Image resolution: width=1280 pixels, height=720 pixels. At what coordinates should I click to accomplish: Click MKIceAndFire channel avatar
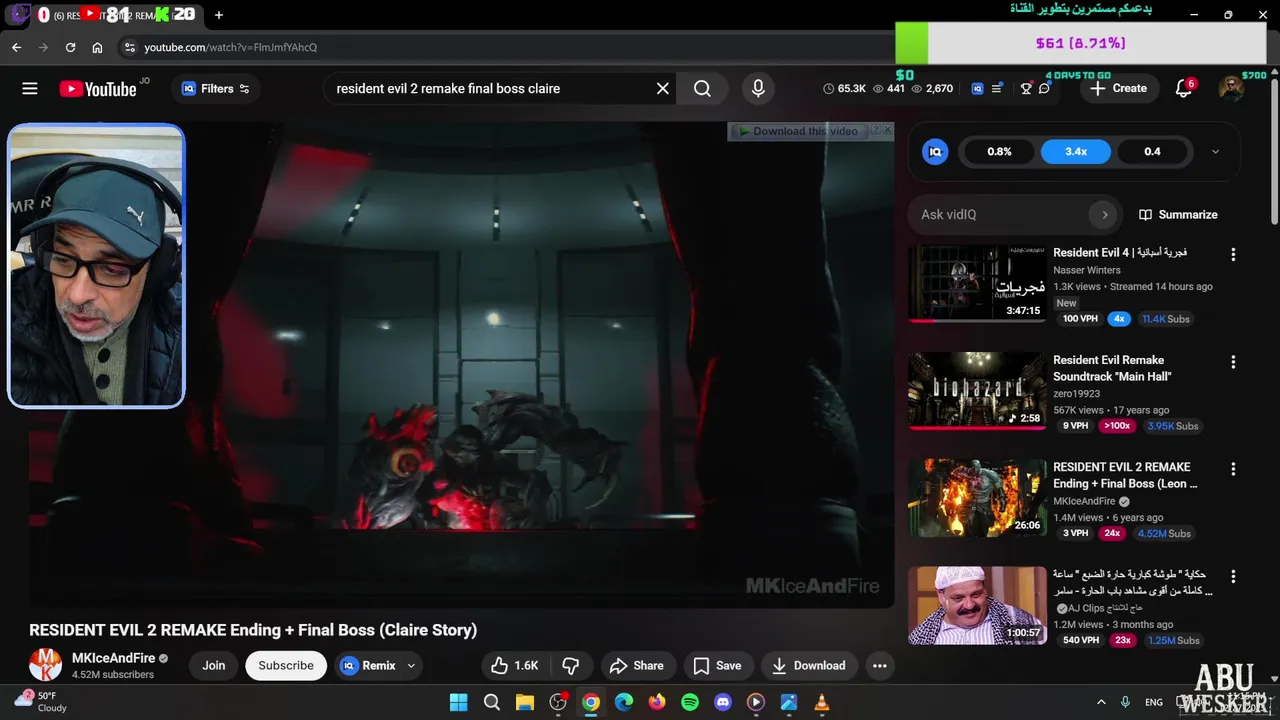[x=45, y=665]
